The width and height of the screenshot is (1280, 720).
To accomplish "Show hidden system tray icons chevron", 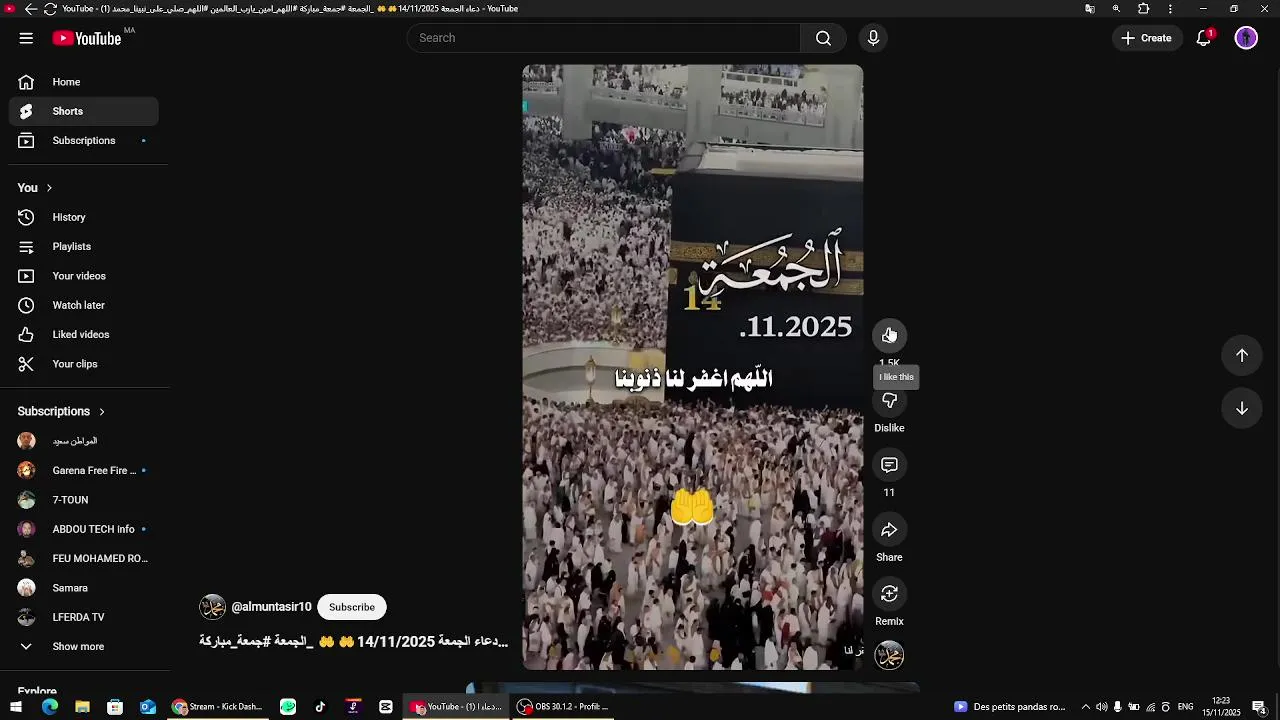I will pyautogui.click(x=1084, y=707).
